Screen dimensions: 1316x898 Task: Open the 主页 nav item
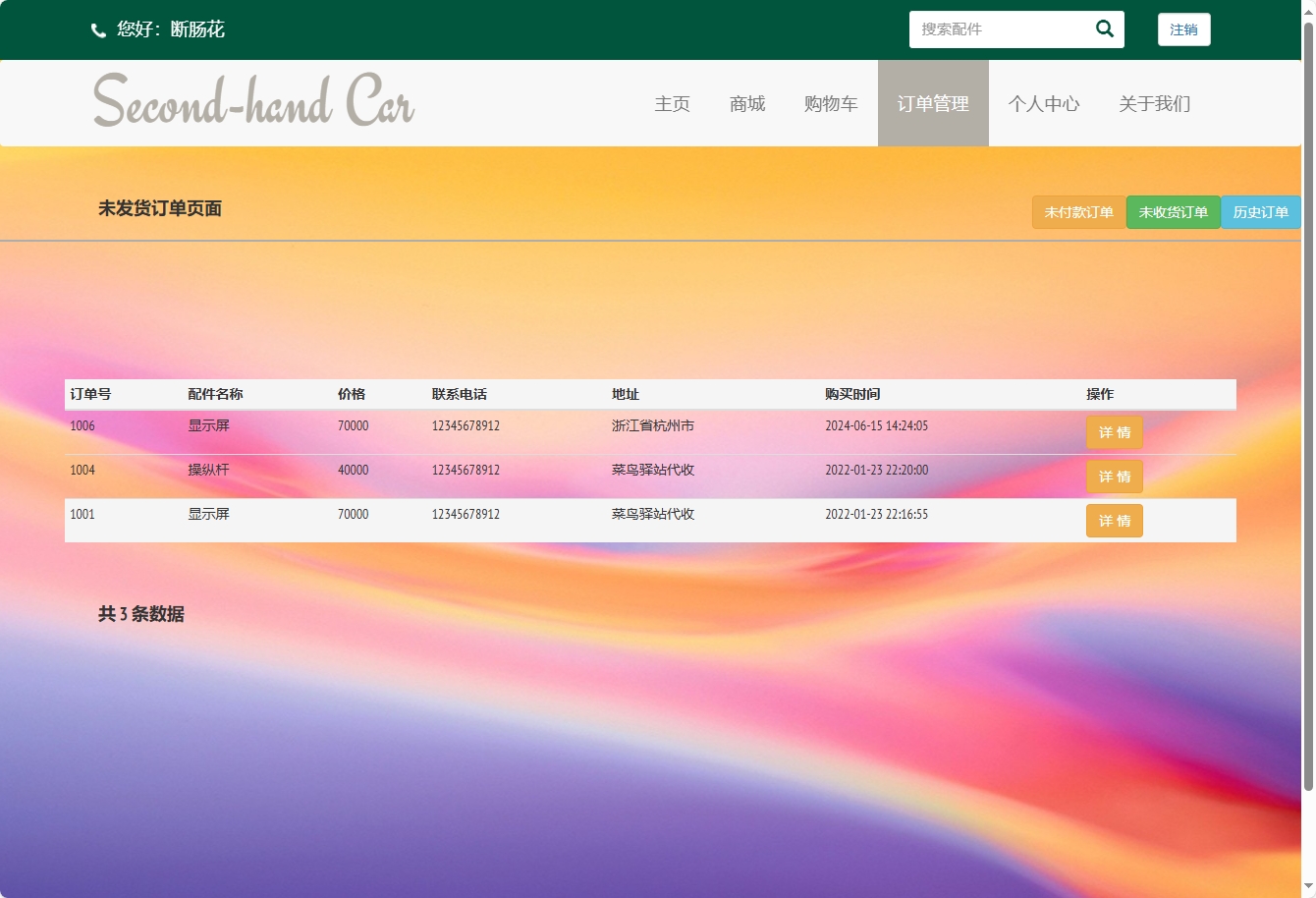(672, 103)
